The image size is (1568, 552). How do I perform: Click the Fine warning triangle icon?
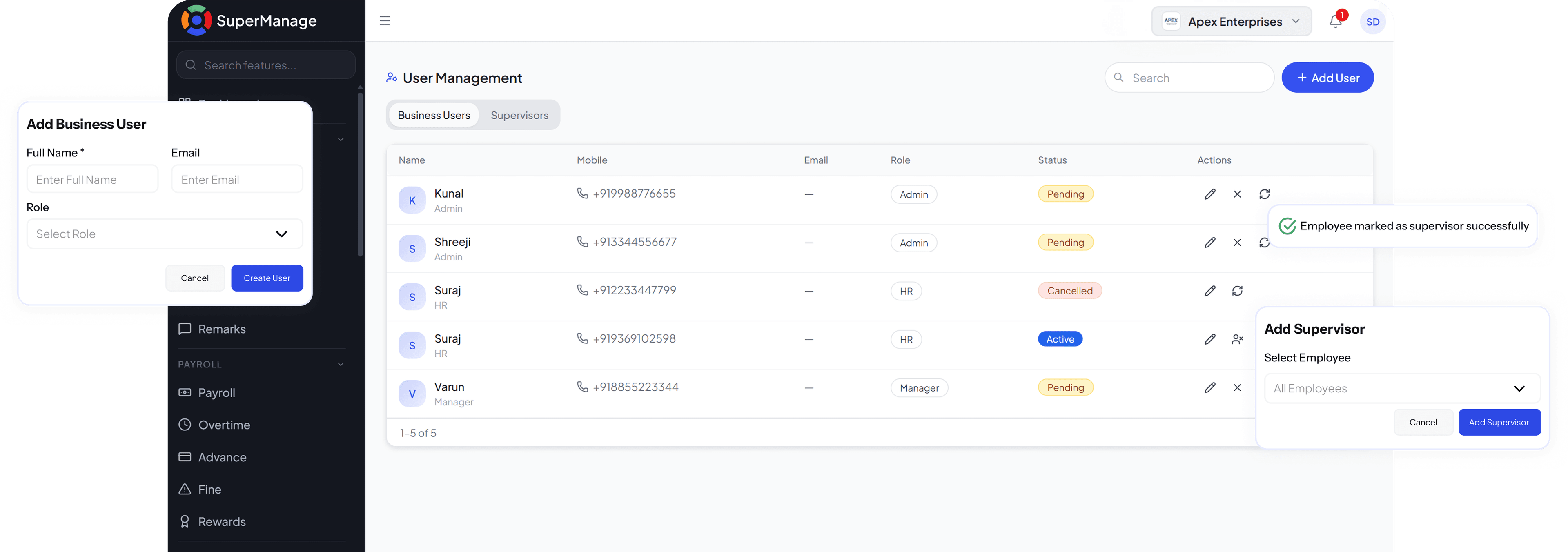tap(185, 489)
